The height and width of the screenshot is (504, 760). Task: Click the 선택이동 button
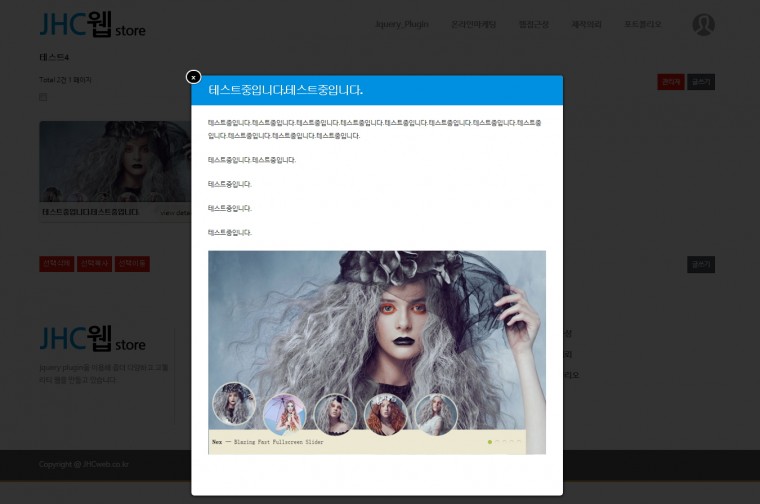click(132, 264)
